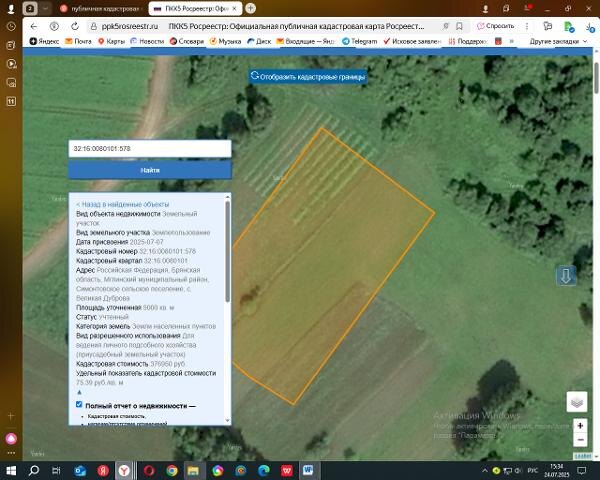
Task: Open the video player icon in the sidebar
Action: [11, 64]
